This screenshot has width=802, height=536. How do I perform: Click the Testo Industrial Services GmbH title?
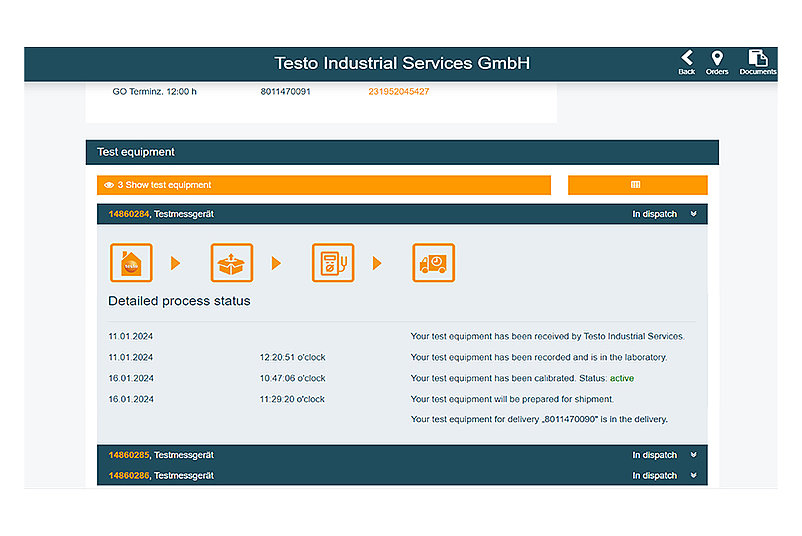click(402, 63)
